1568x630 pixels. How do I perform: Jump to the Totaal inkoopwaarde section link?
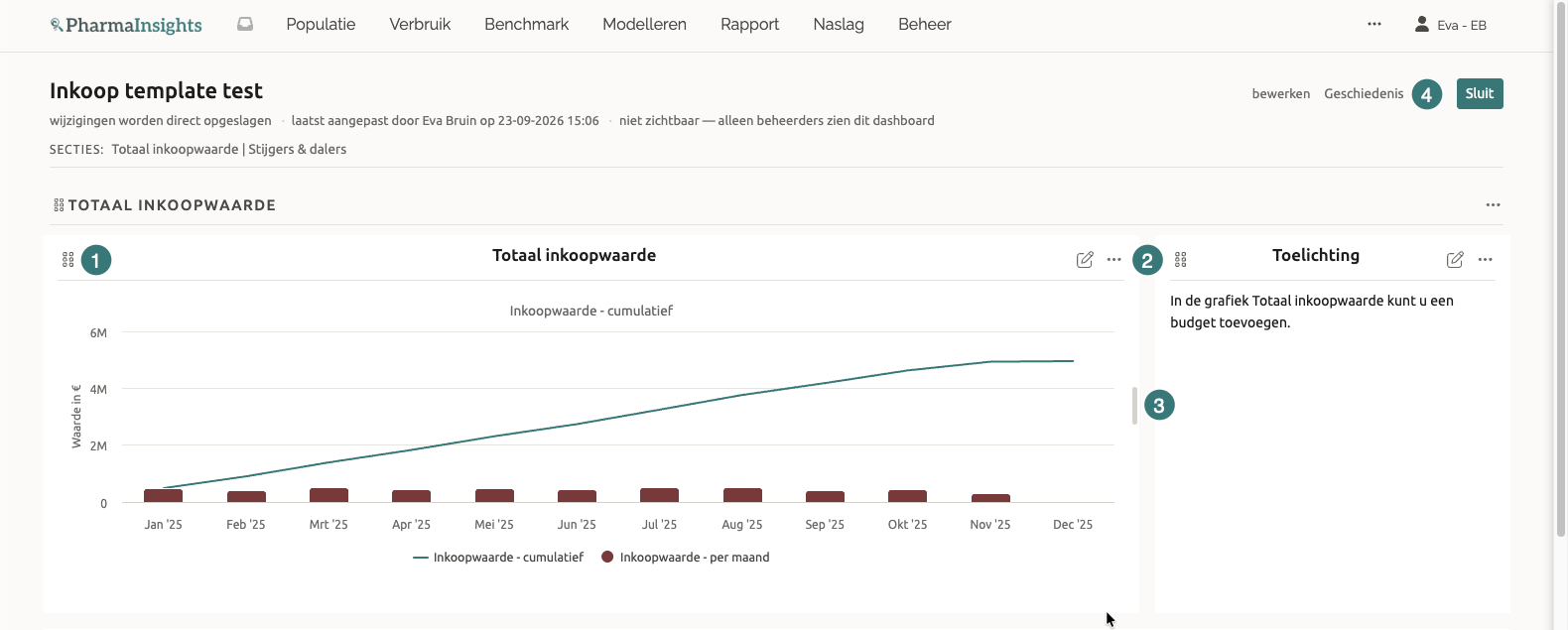175,149
